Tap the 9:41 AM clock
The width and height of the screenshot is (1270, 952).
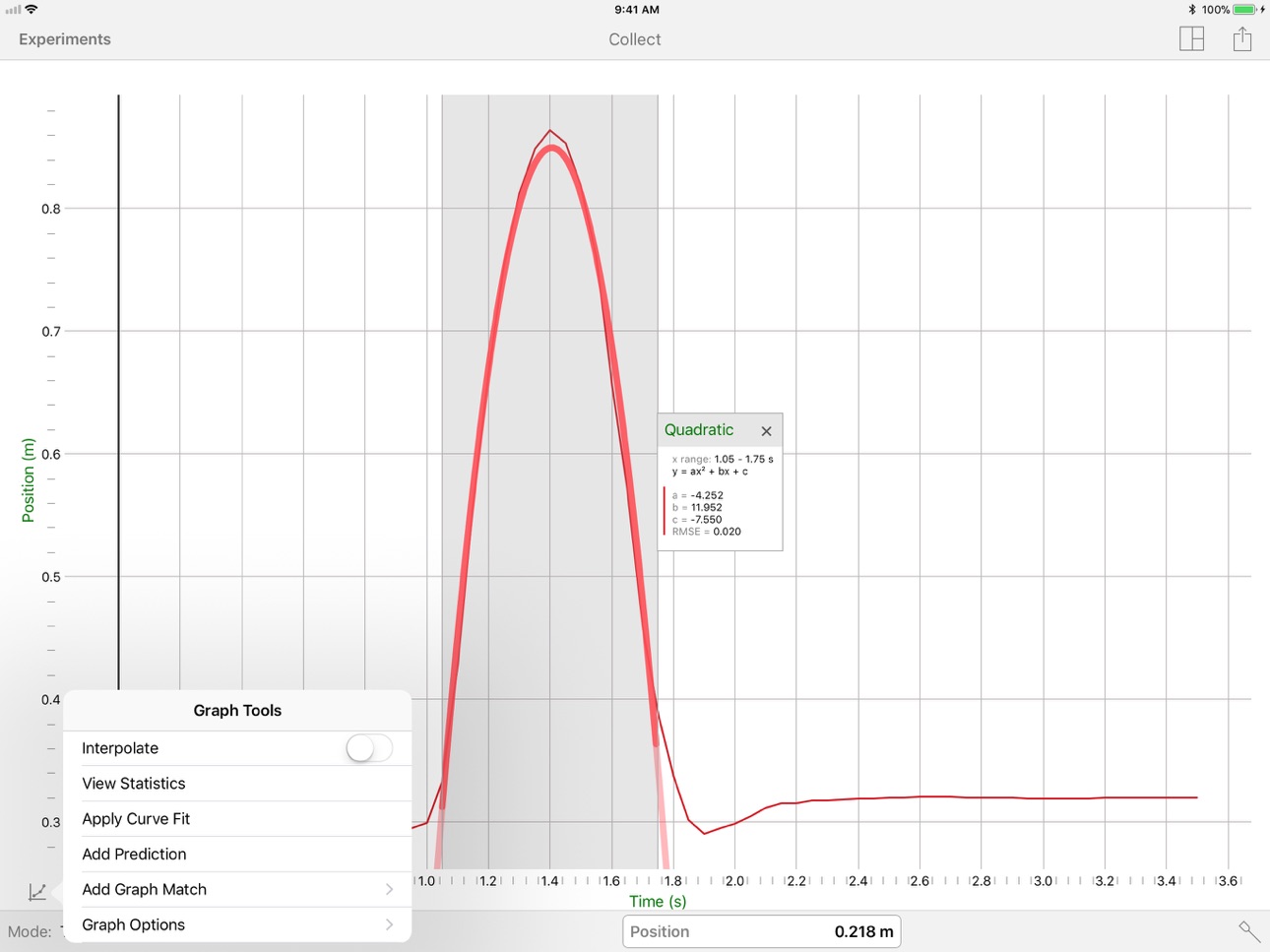637,9
